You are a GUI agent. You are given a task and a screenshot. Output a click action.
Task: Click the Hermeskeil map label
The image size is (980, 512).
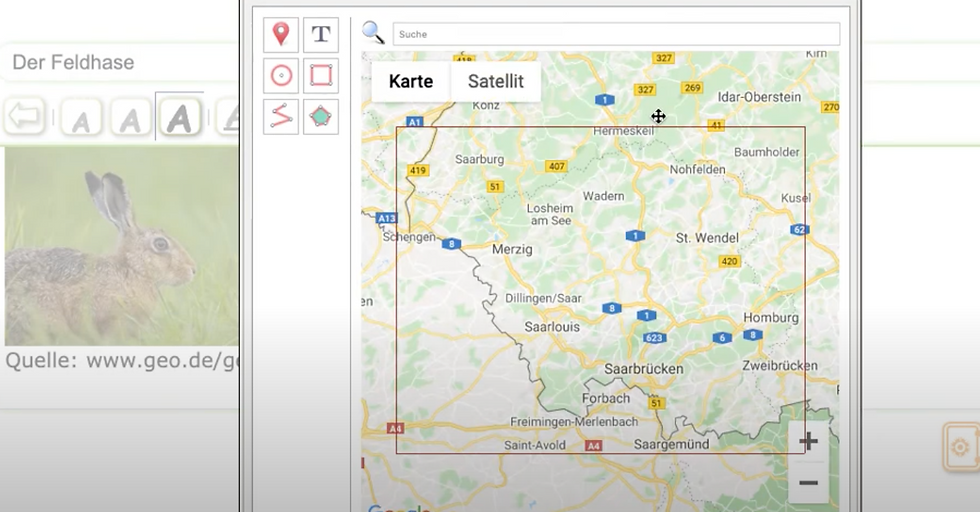623,131
